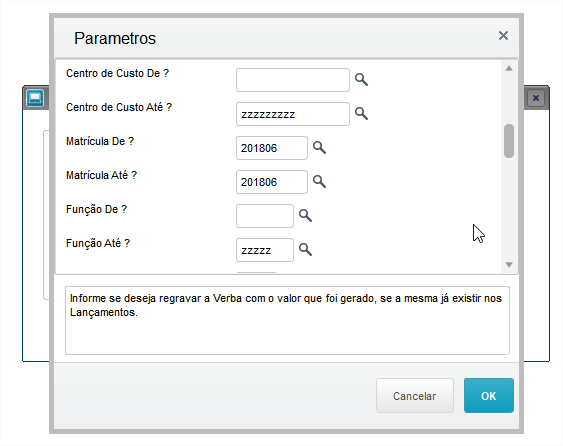
Task: Click the Centro de Custo Até field
Action: tap(293, 114)
